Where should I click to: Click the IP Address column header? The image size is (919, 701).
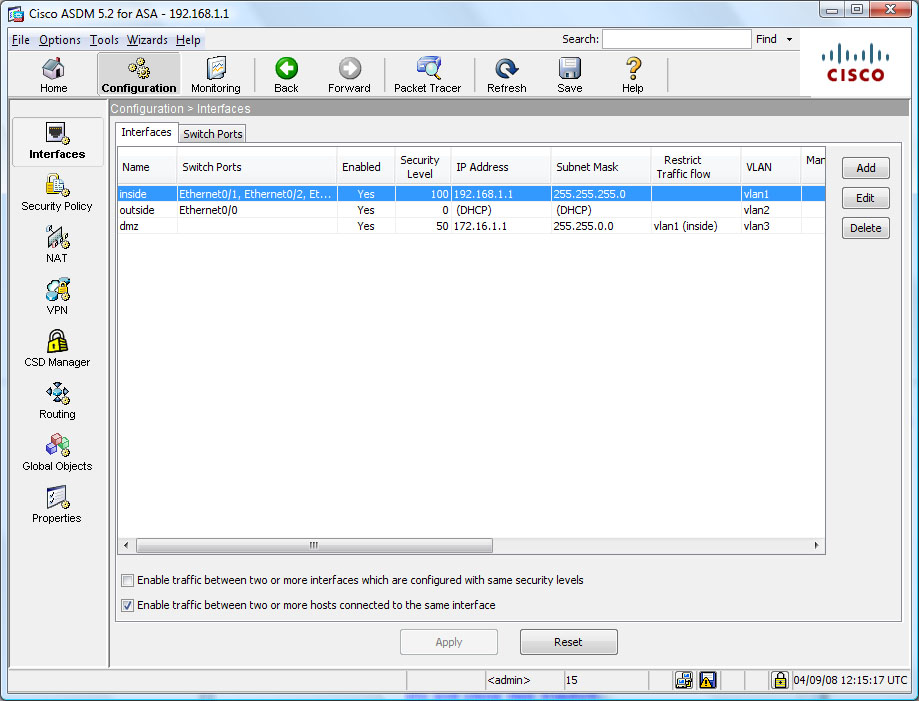[501, 166]
